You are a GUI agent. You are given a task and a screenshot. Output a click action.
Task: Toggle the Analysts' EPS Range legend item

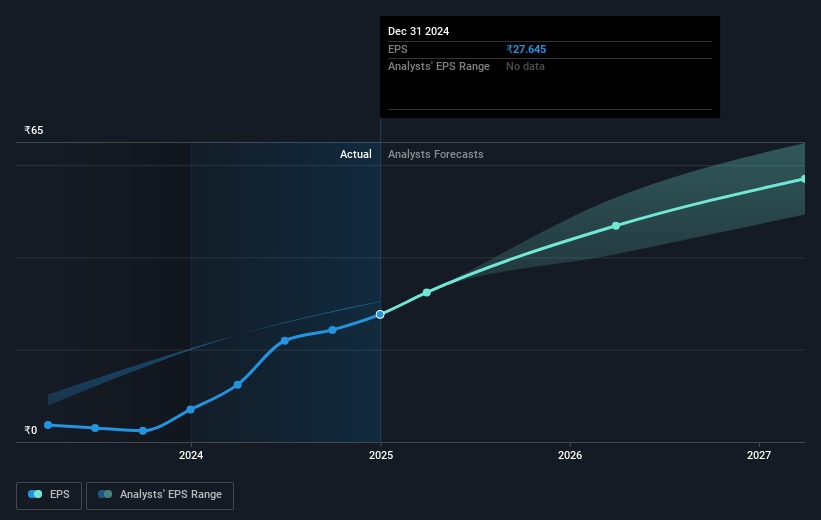coord(160,495)
